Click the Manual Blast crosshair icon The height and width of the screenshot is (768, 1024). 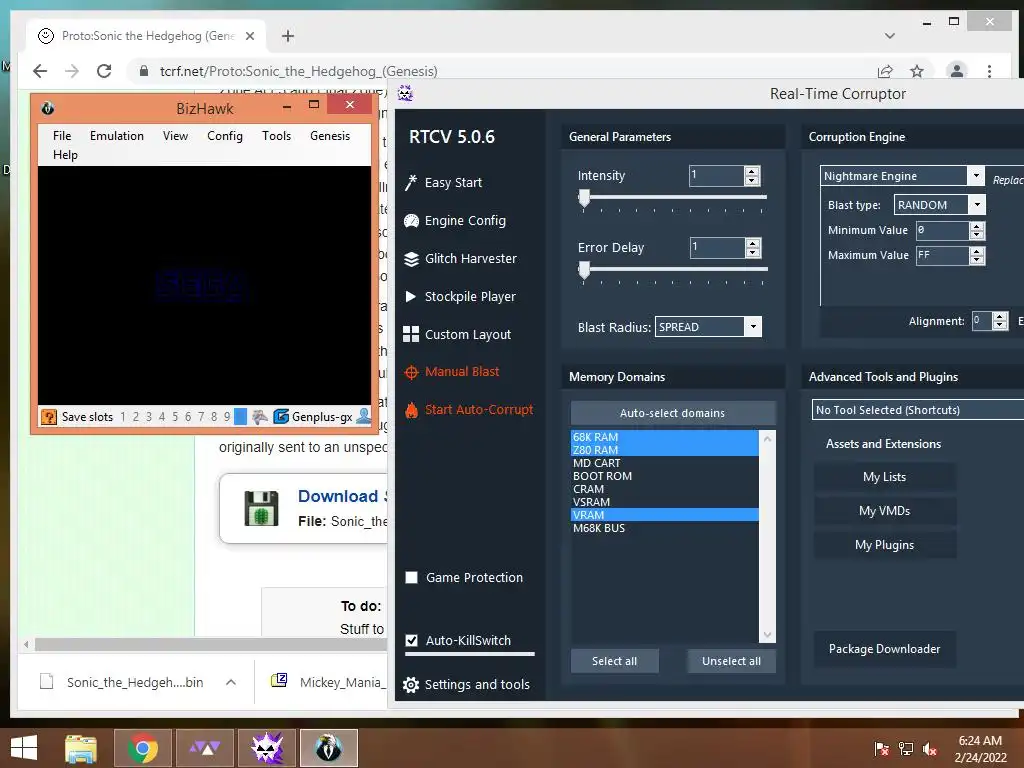[411, 372]
